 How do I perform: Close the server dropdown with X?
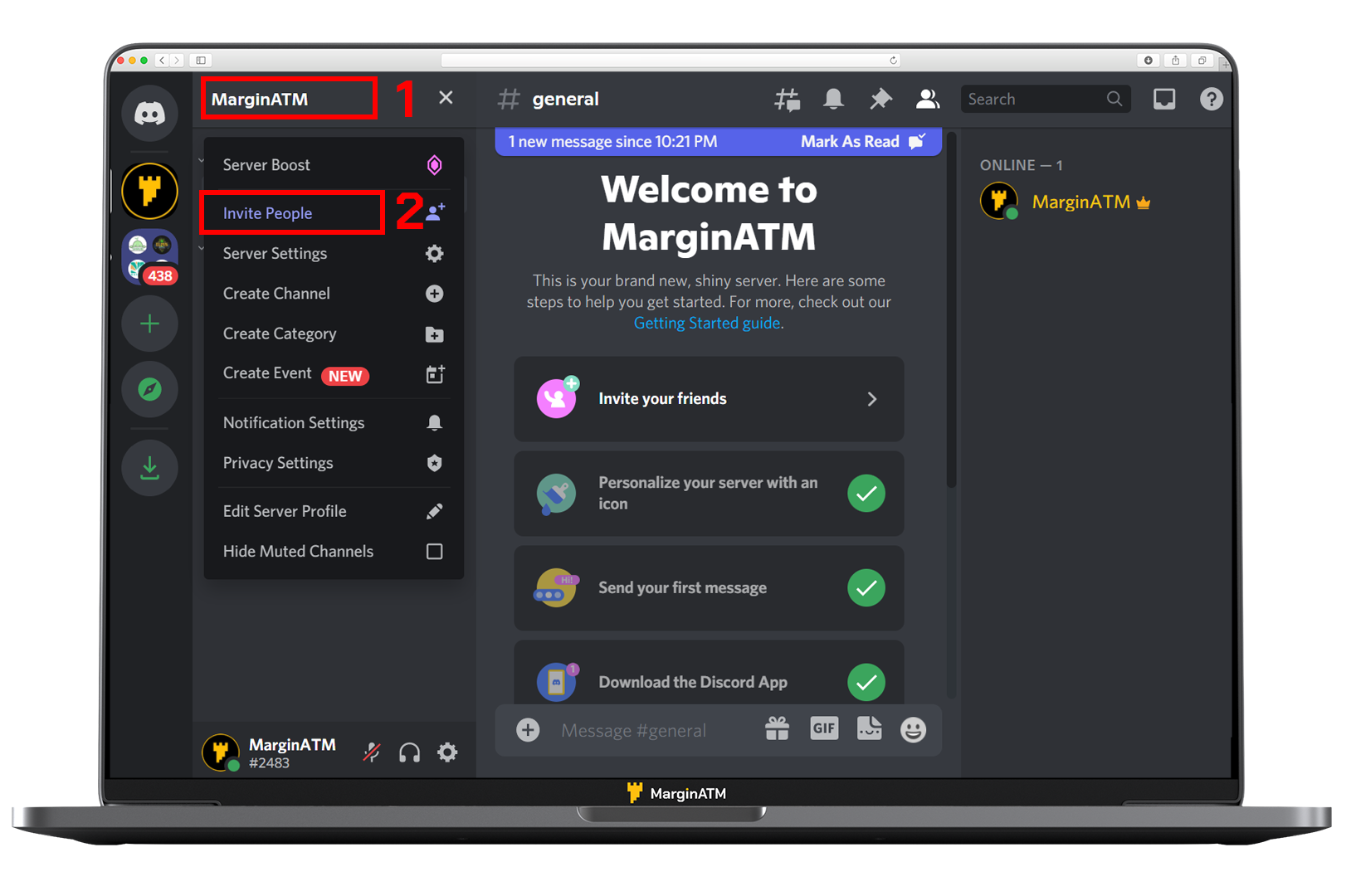(x=446, y=98)
